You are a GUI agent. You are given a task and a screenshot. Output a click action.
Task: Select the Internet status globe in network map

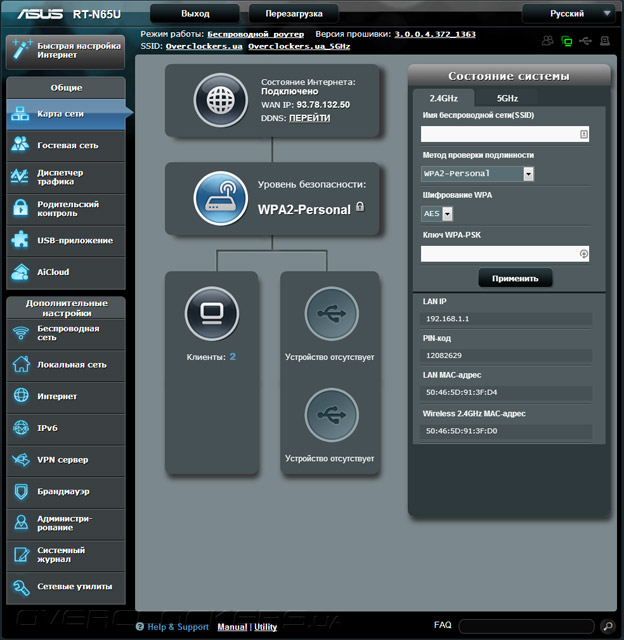click(x=220, y=100)
